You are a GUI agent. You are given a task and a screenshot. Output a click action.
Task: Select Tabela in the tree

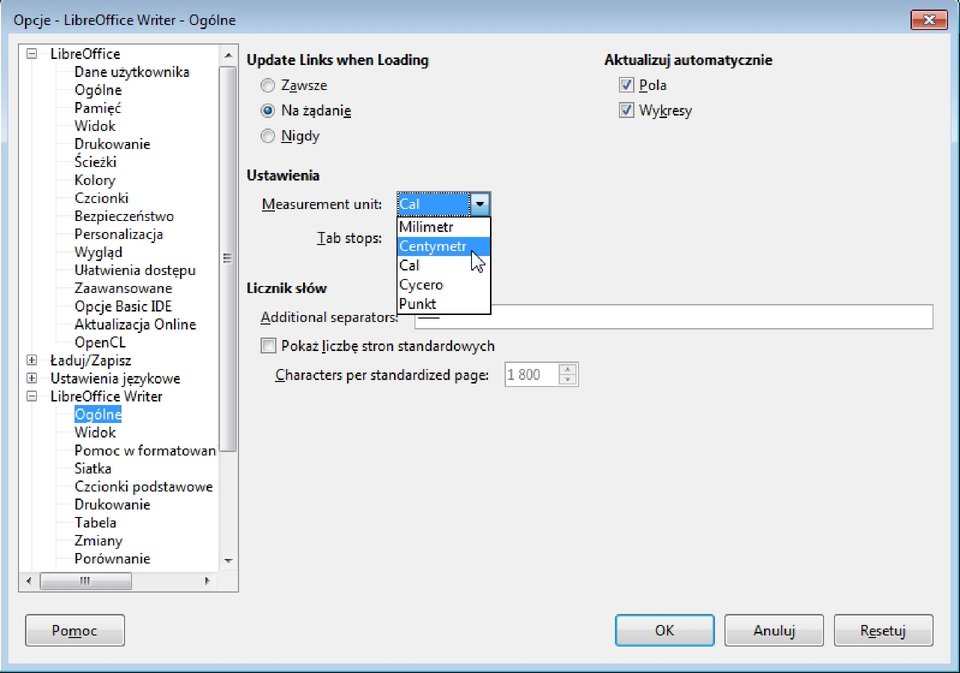tap(96, 522)
